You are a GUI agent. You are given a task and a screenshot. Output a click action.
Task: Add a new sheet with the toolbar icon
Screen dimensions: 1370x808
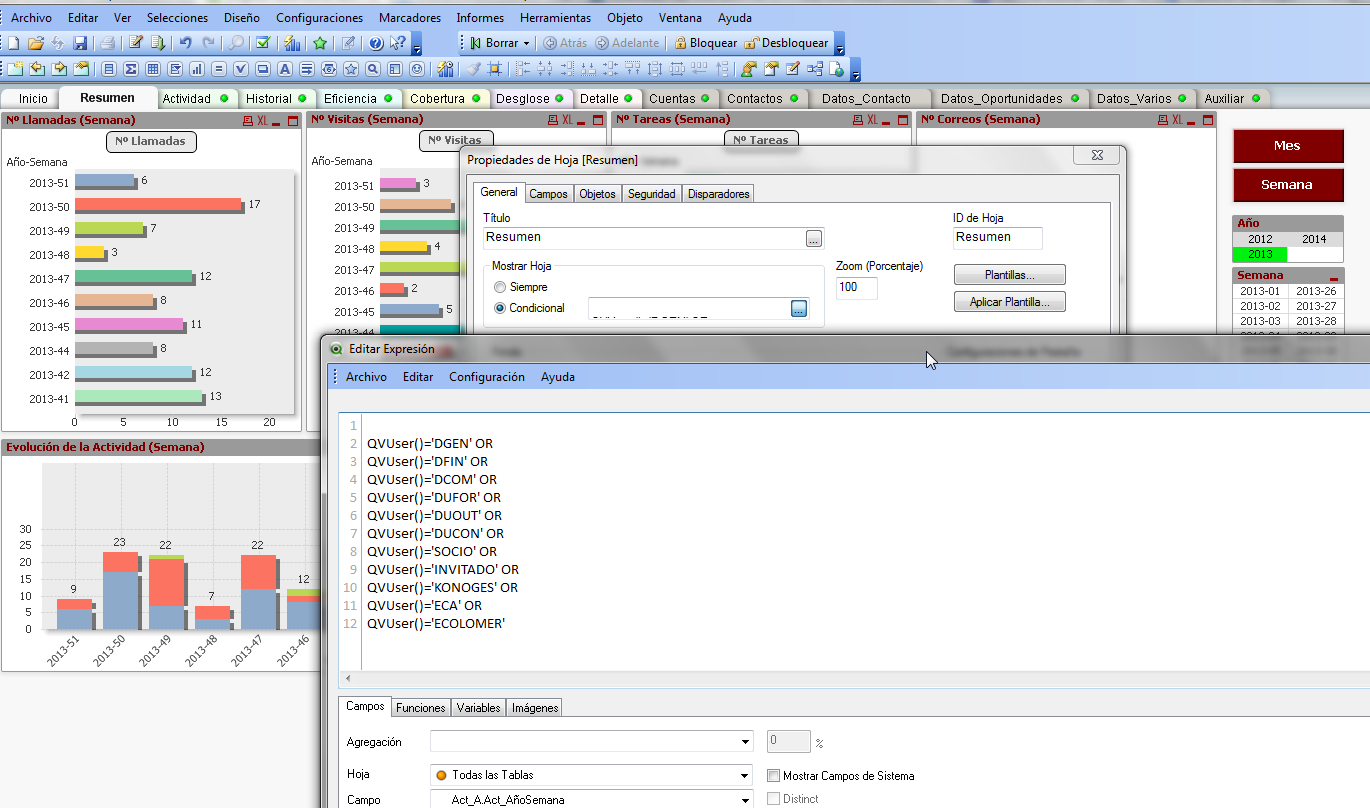click(14, 69)
